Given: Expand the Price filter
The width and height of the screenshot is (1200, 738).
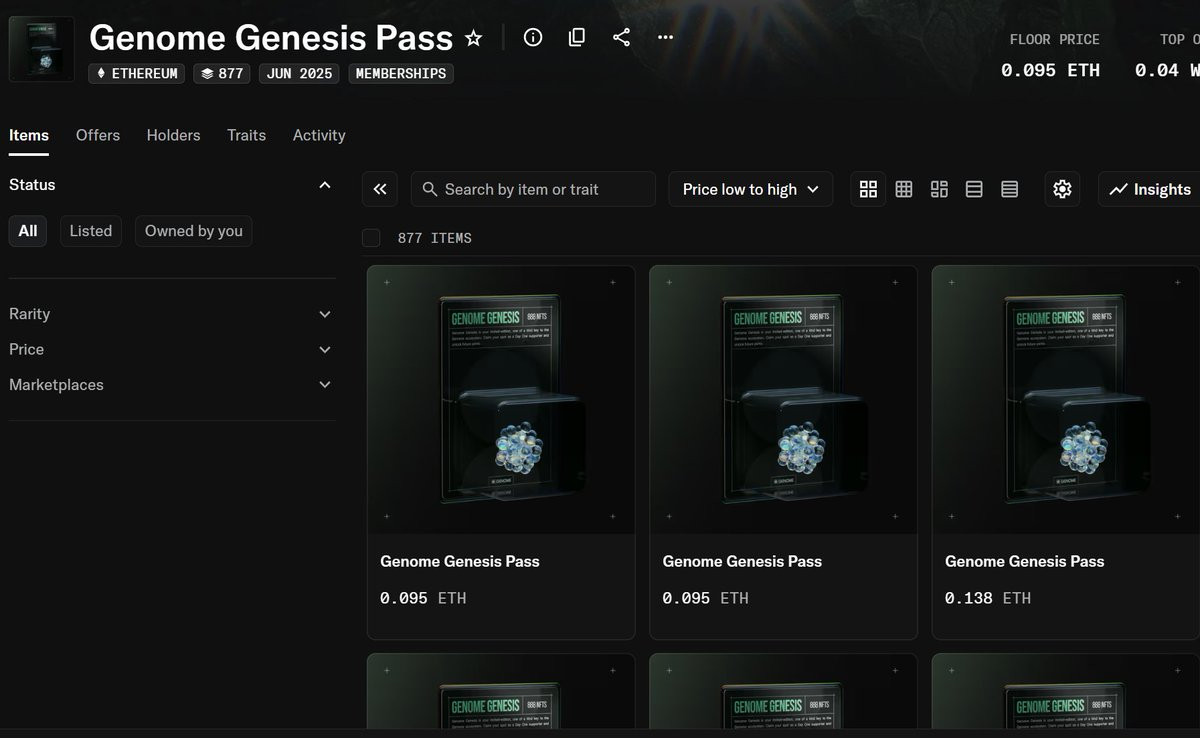Looking at the screenshot, I should coord(172,349).
